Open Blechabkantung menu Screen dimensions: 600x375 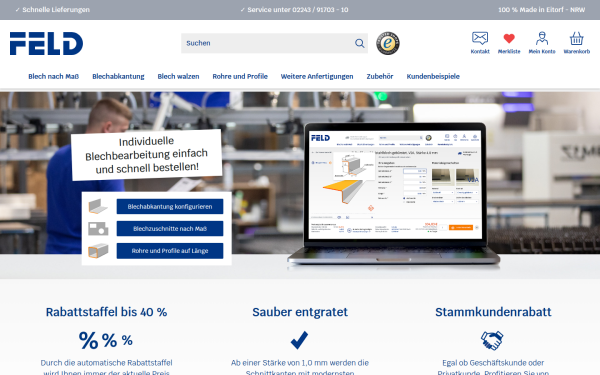pyautogui.click(x=118, y=77)
